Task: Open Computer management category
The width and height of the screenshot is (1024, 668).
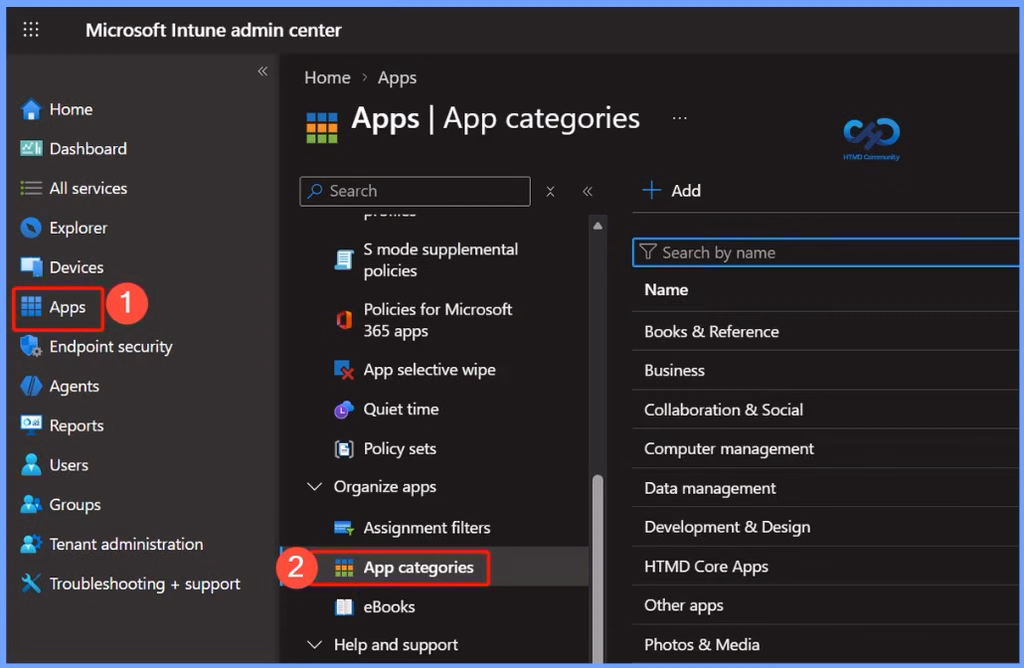Action: [x=825, y=449]
